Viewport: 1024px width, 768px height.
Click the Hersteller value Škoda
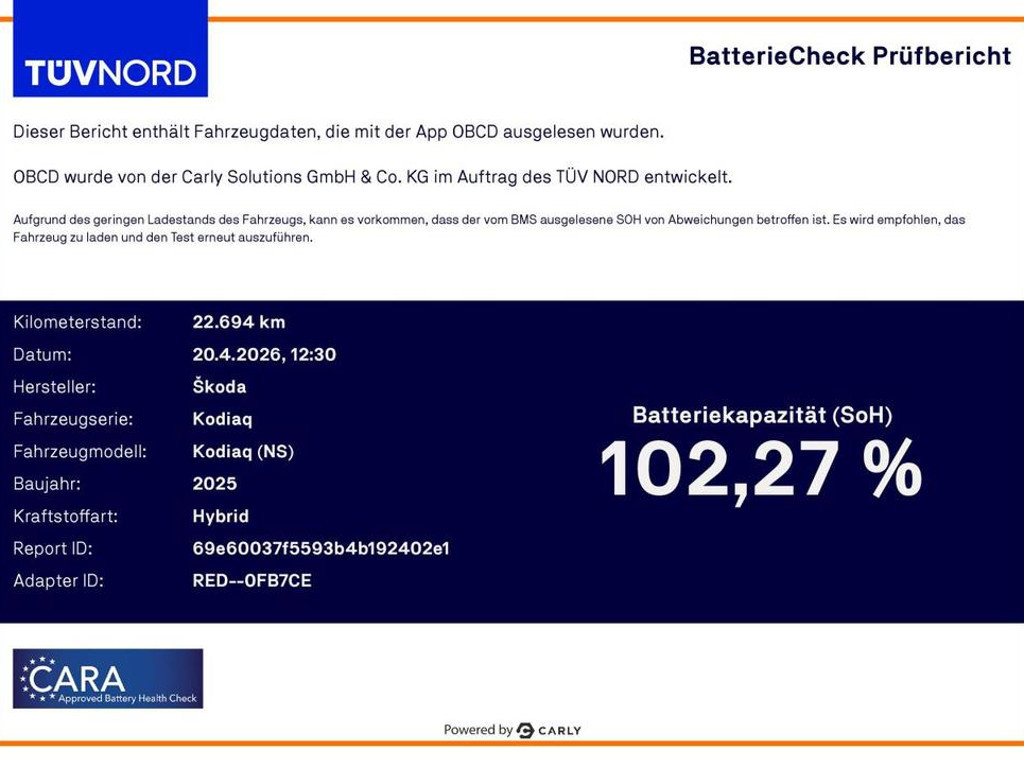tap(219, 387)
